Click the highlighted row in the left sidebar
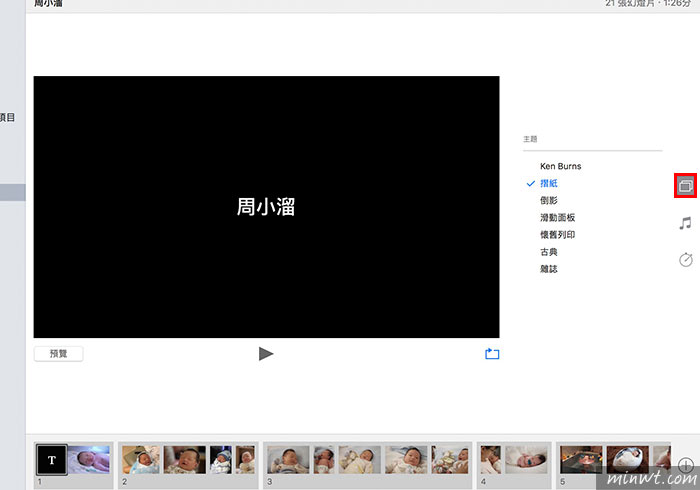The image size is (700, 490). 12,192
